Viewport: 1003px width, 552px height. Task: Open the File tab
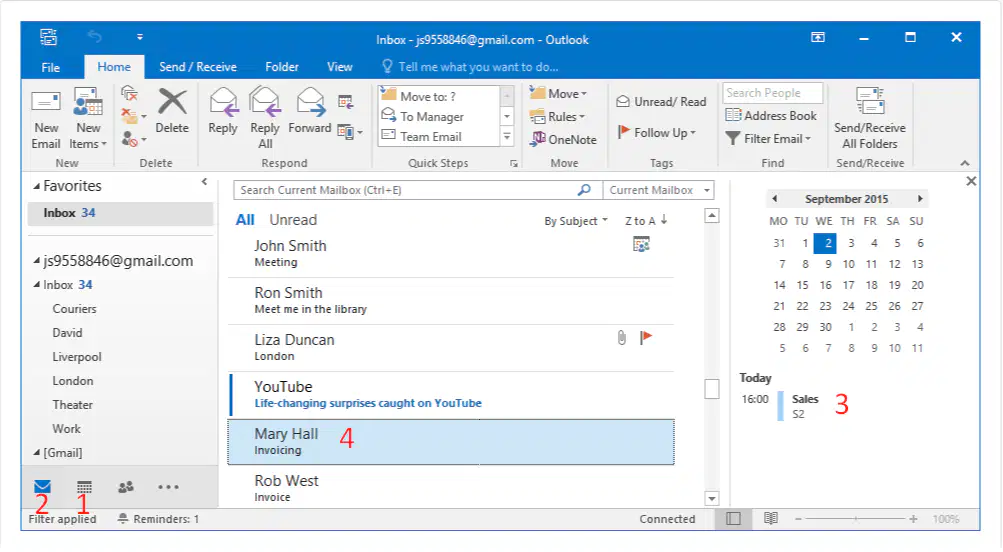pyautogui.click(x=51, y=67)
